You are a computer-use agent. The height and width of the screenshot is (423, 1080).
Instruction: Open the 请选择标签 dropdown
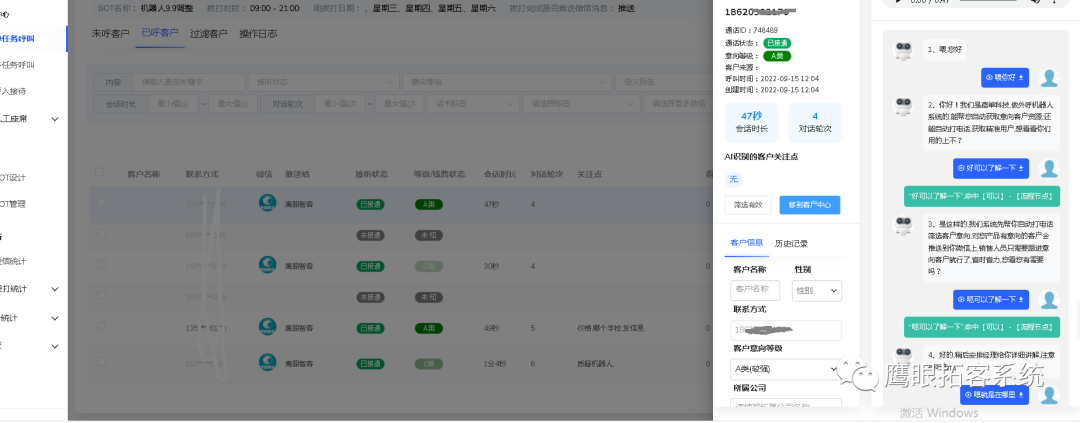[x=581, y=104]
